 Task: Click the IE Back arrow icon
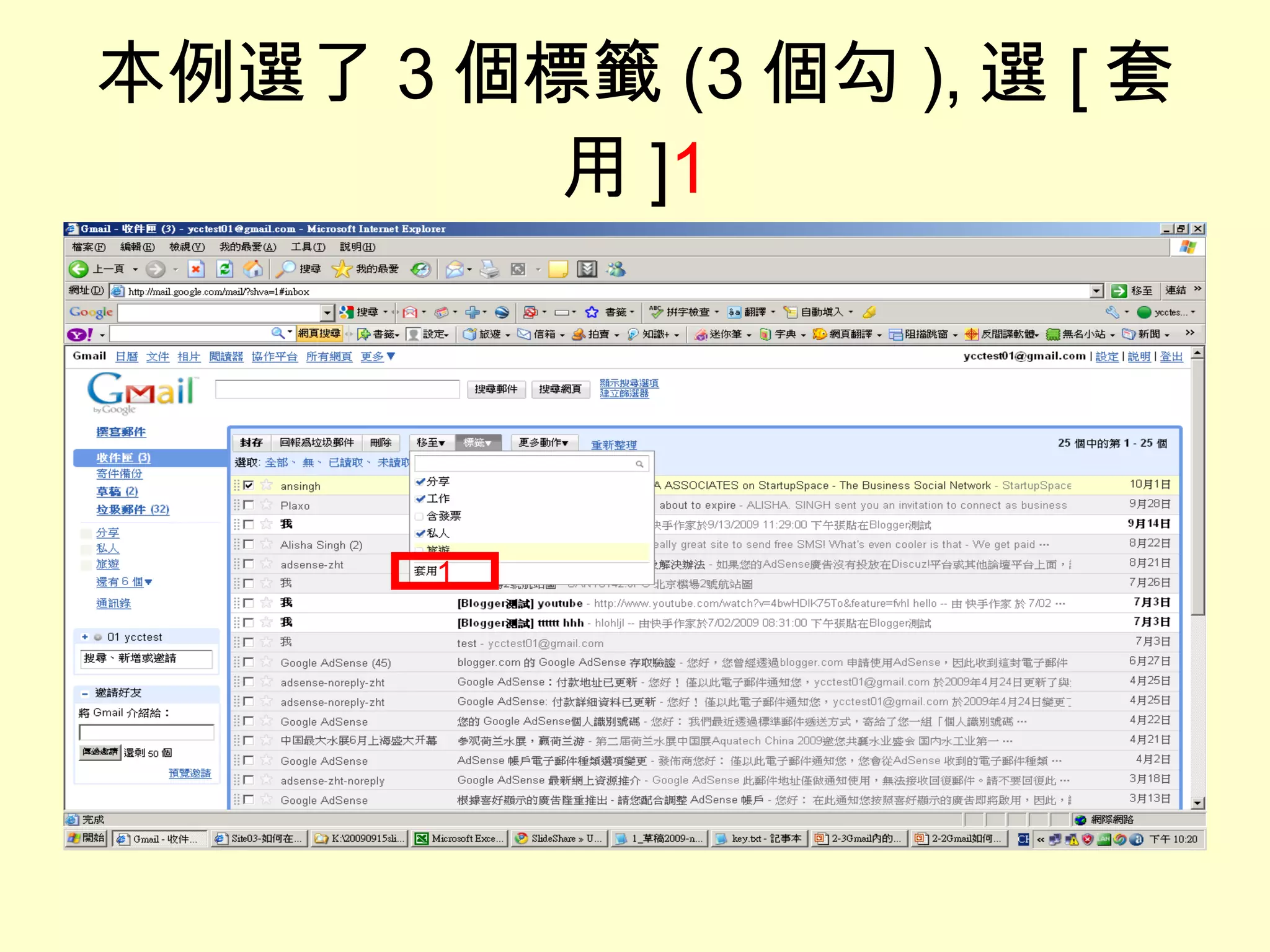(x=79, y=269)
